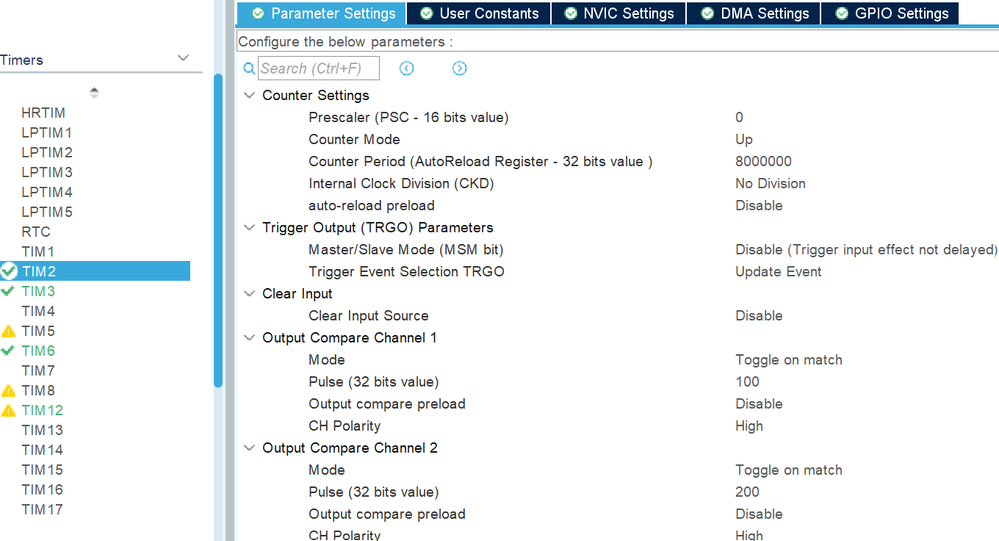Change TRGO selection value Update Event

coord(778,272)
